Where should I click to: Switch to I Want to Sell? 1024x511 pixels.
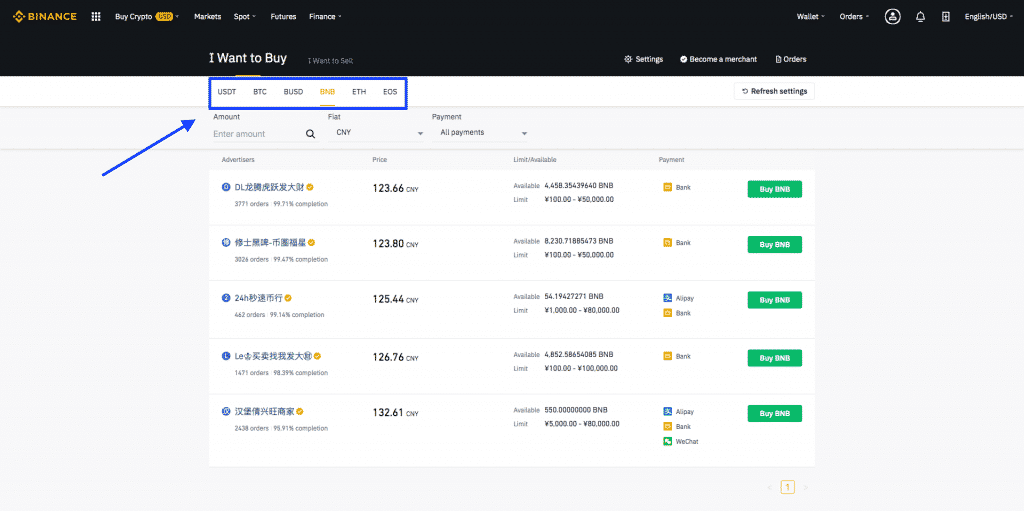click(330, 60)
